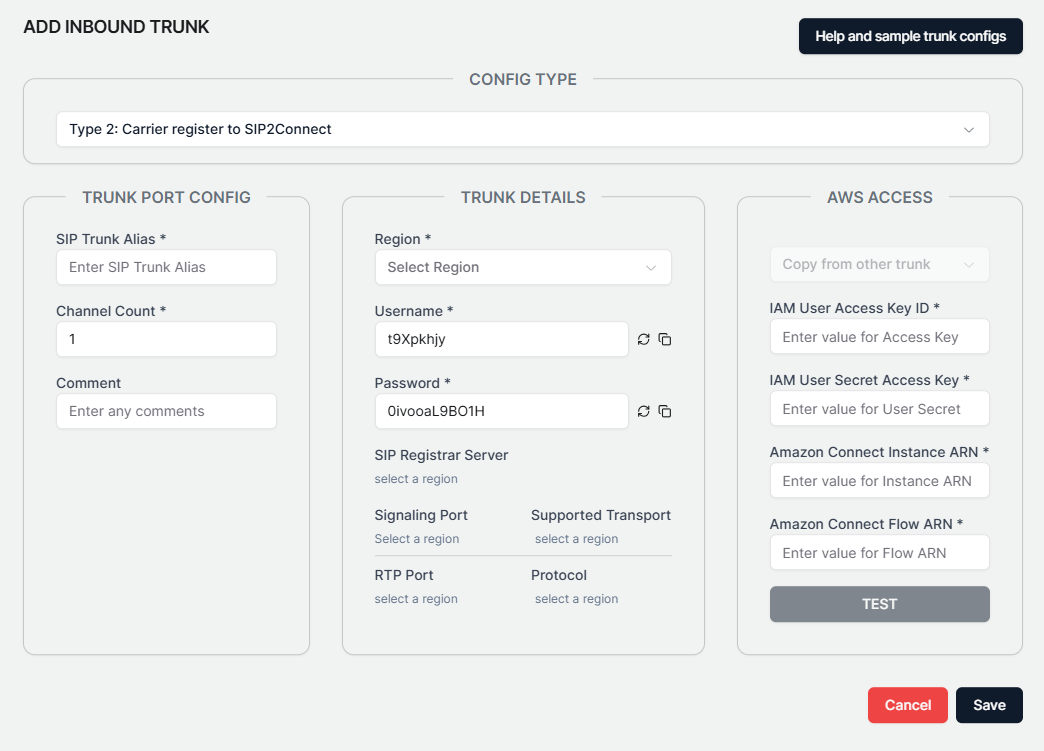
Task: Click the TEST button
Action: [880, 604]
